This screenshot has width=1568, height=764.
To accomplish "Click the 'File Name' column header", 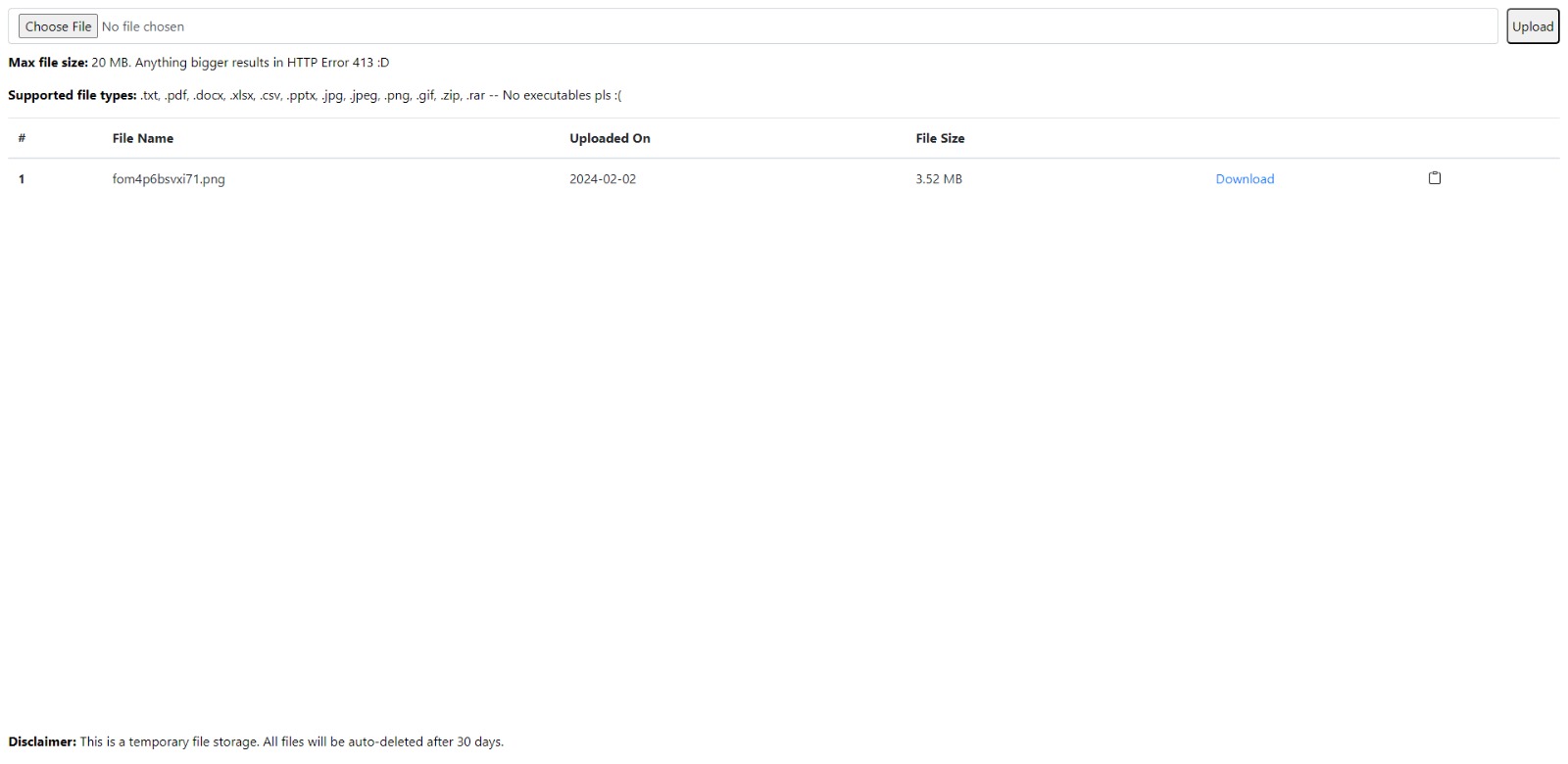I will coord(143,138).
